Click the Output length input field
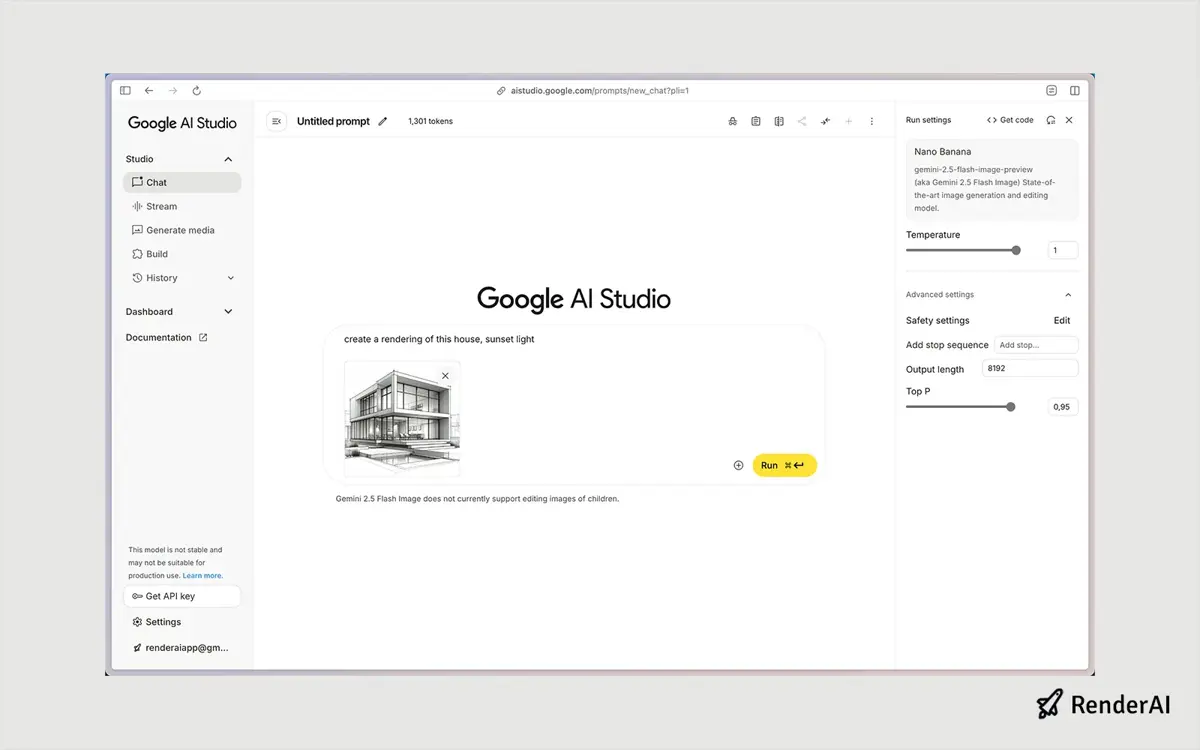This screenshot has height=750, width=1200. point(1029,368)
